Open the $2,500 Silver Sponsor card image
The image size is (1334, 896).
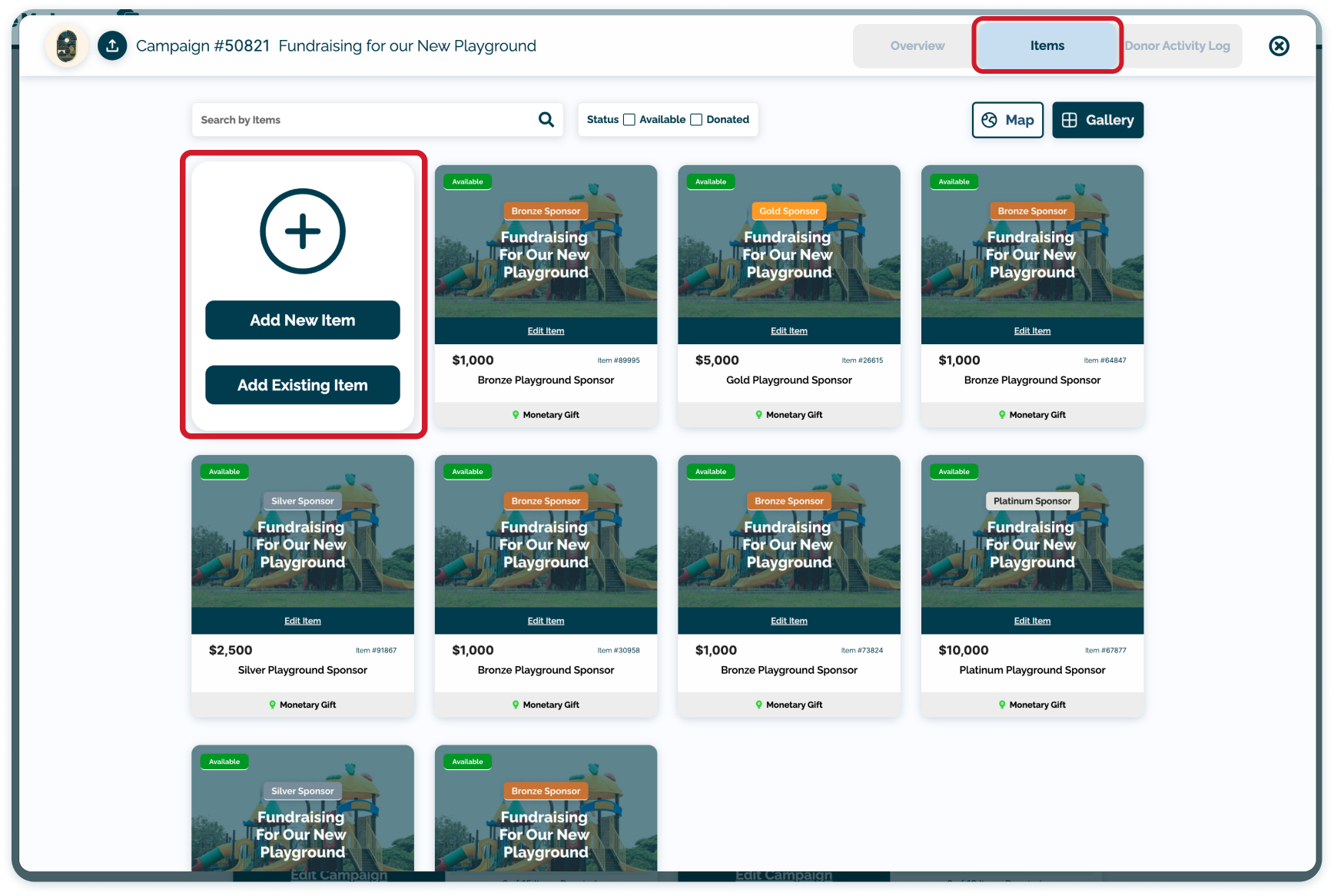(x=303, y=538)
